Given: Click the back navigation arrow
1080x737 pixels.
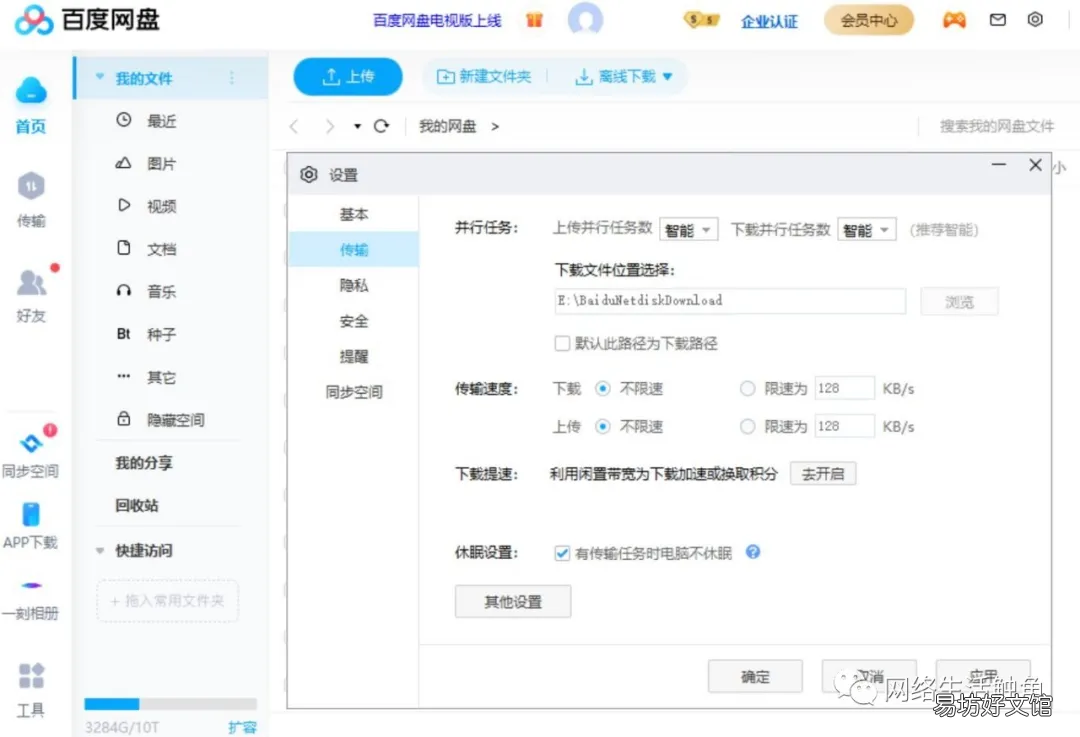Looking at the screenshot, I should click(294, 126).
